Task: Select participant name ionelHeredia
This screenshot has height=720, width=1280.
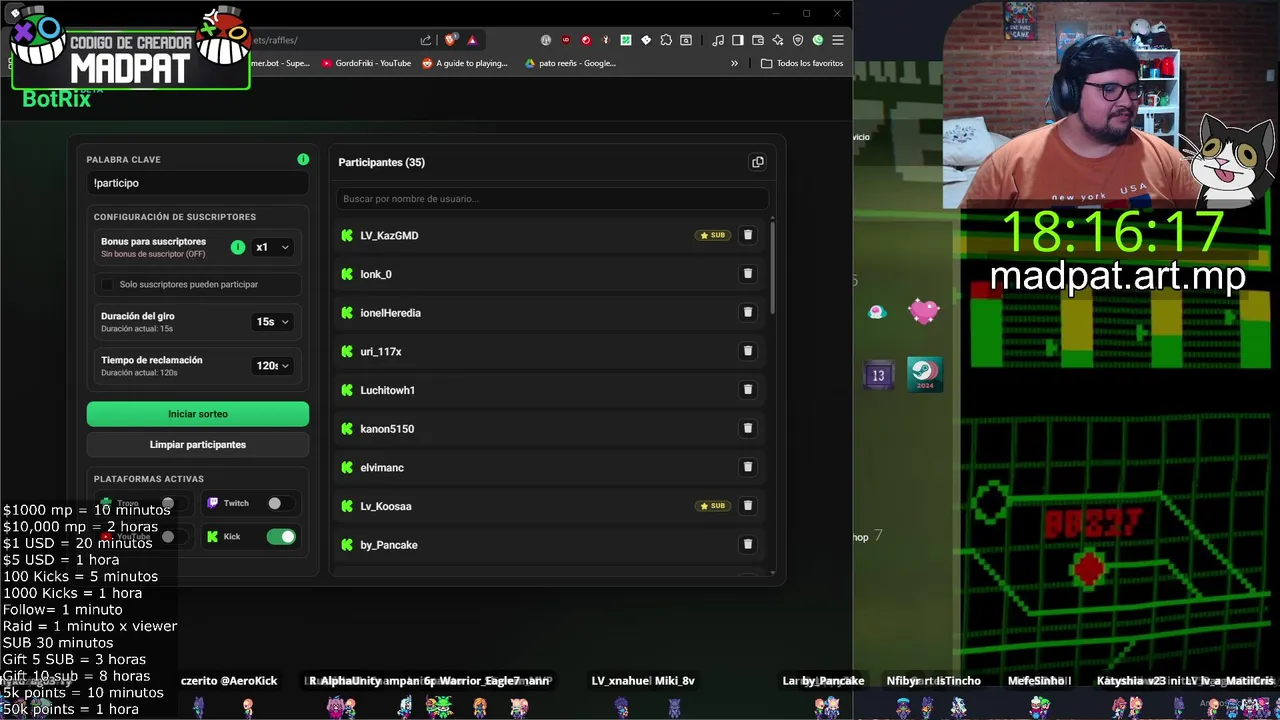Action: [390, 313]
